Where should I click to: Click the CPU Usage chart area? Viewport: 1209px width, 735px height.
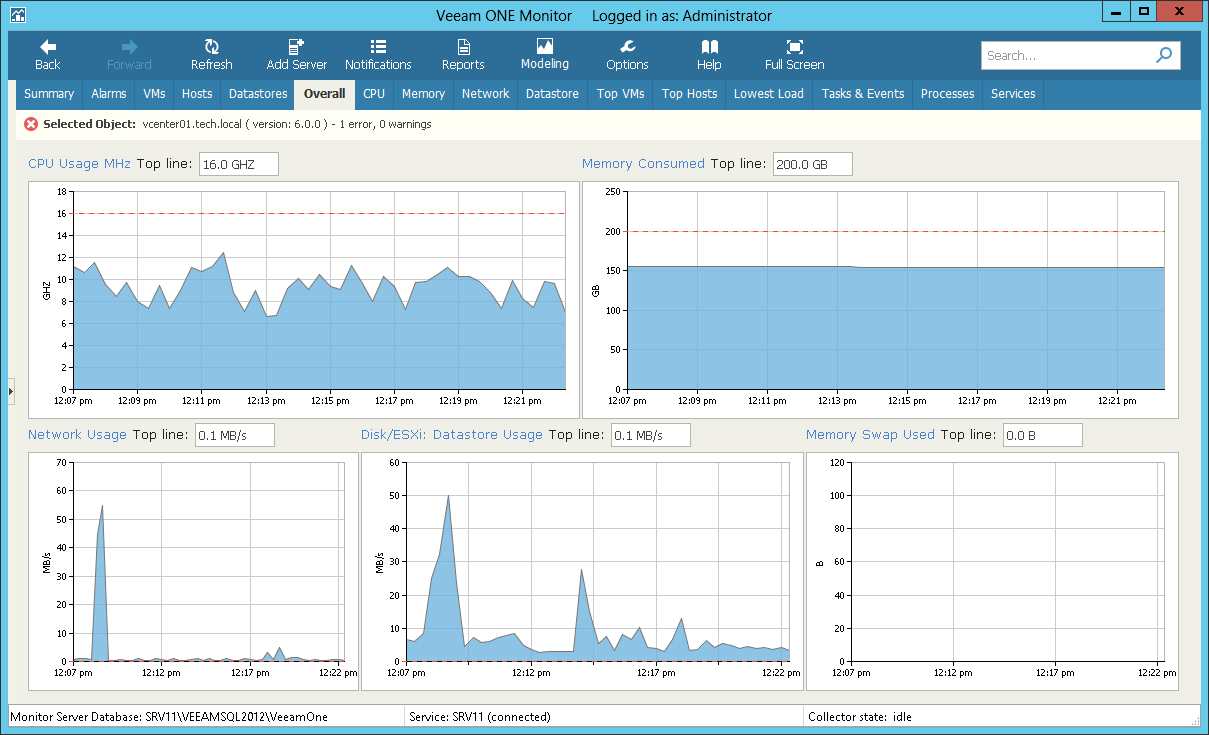tap(304, 300)
